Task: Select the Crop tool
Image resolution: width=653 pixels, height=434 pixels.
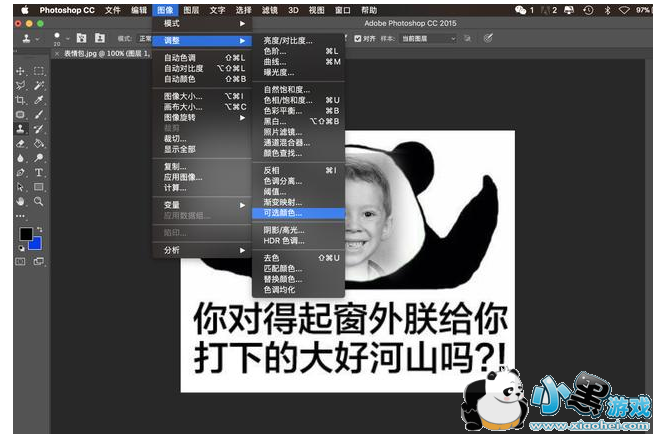Action: 21,100
